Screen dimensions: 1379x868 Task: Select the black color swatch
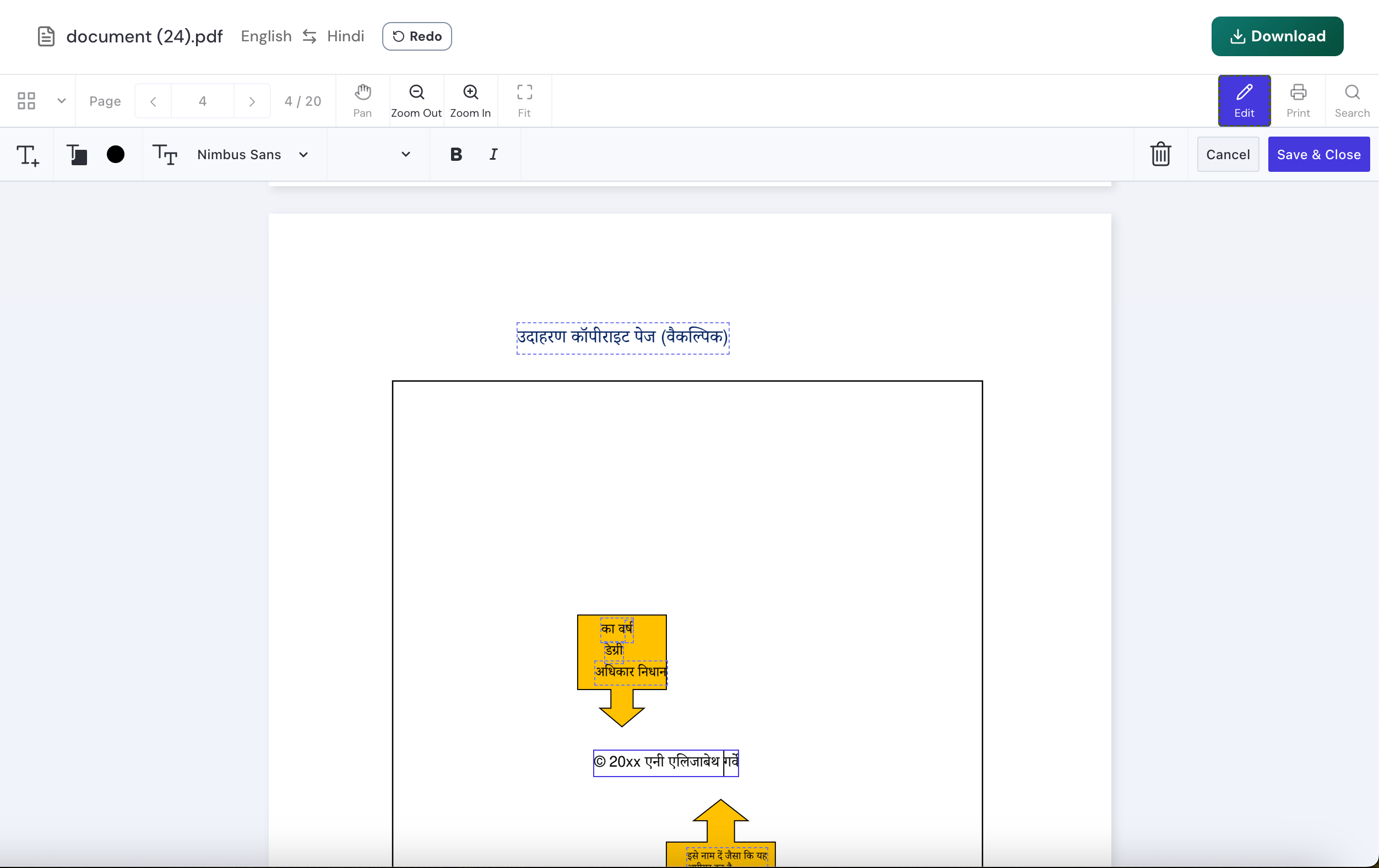[115, 154]
